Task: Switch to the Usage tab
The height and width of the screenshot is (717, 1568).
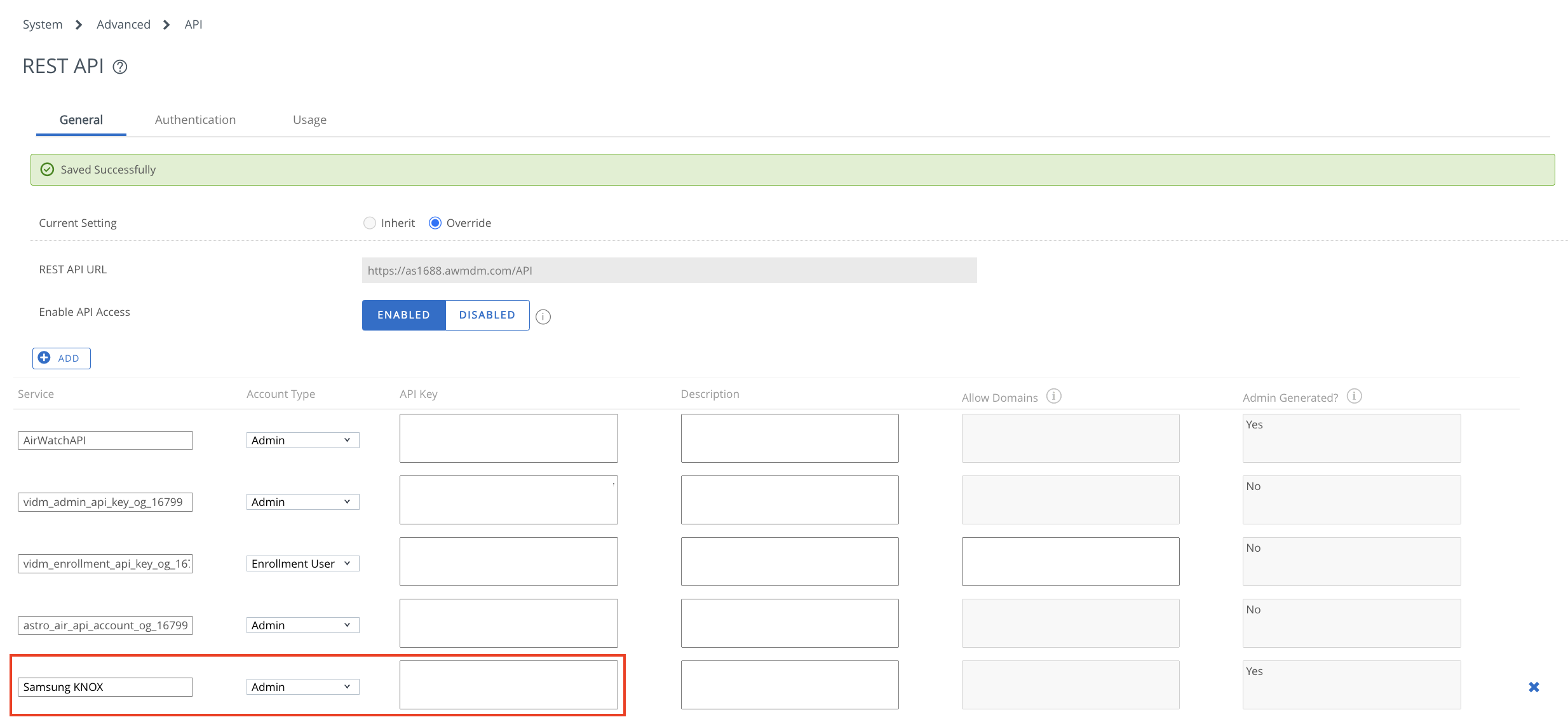Action: point(309,119)
